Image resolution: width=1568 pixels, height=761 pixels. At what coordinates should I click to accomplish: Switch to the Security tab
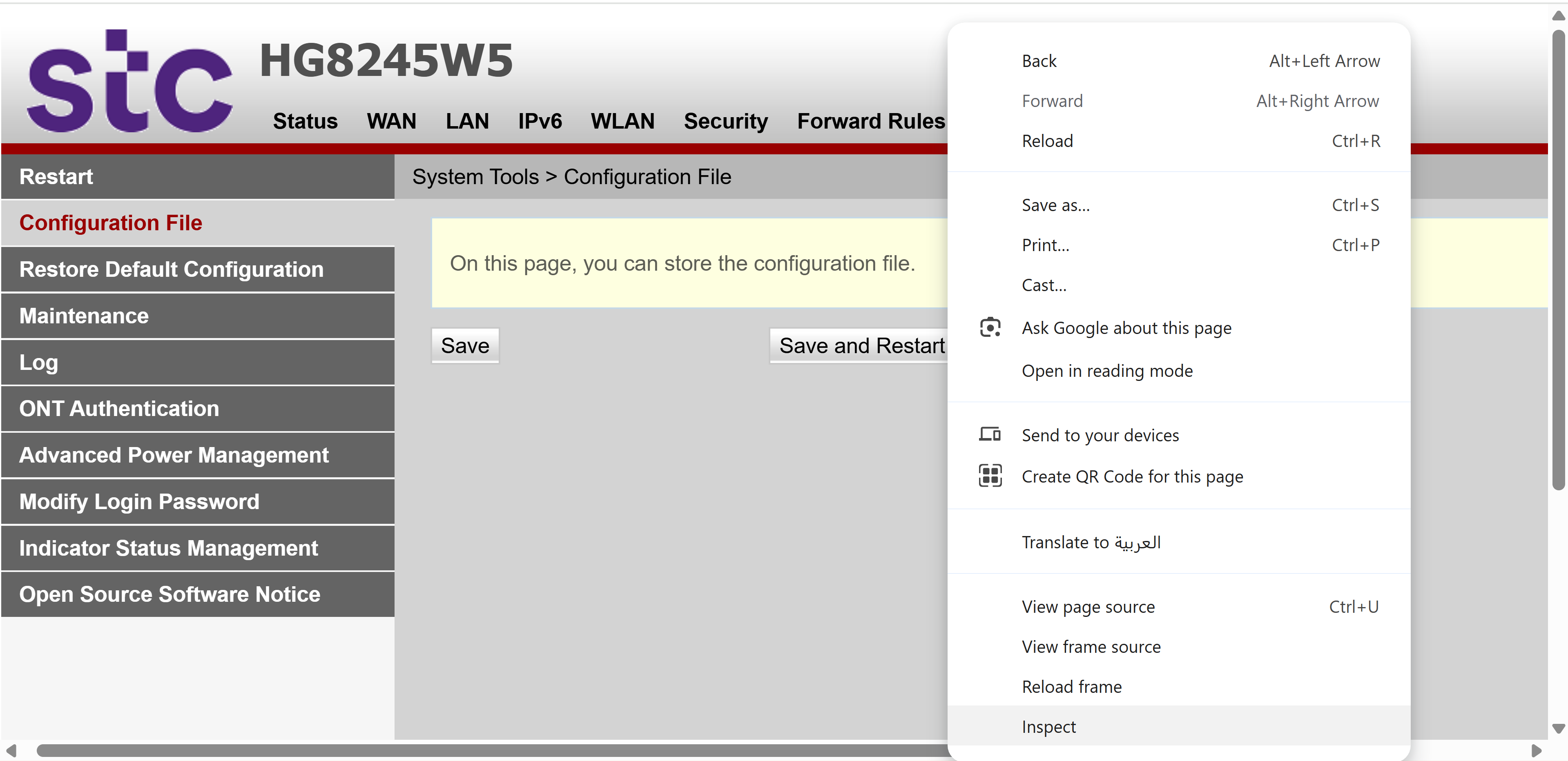coord(725,121)
